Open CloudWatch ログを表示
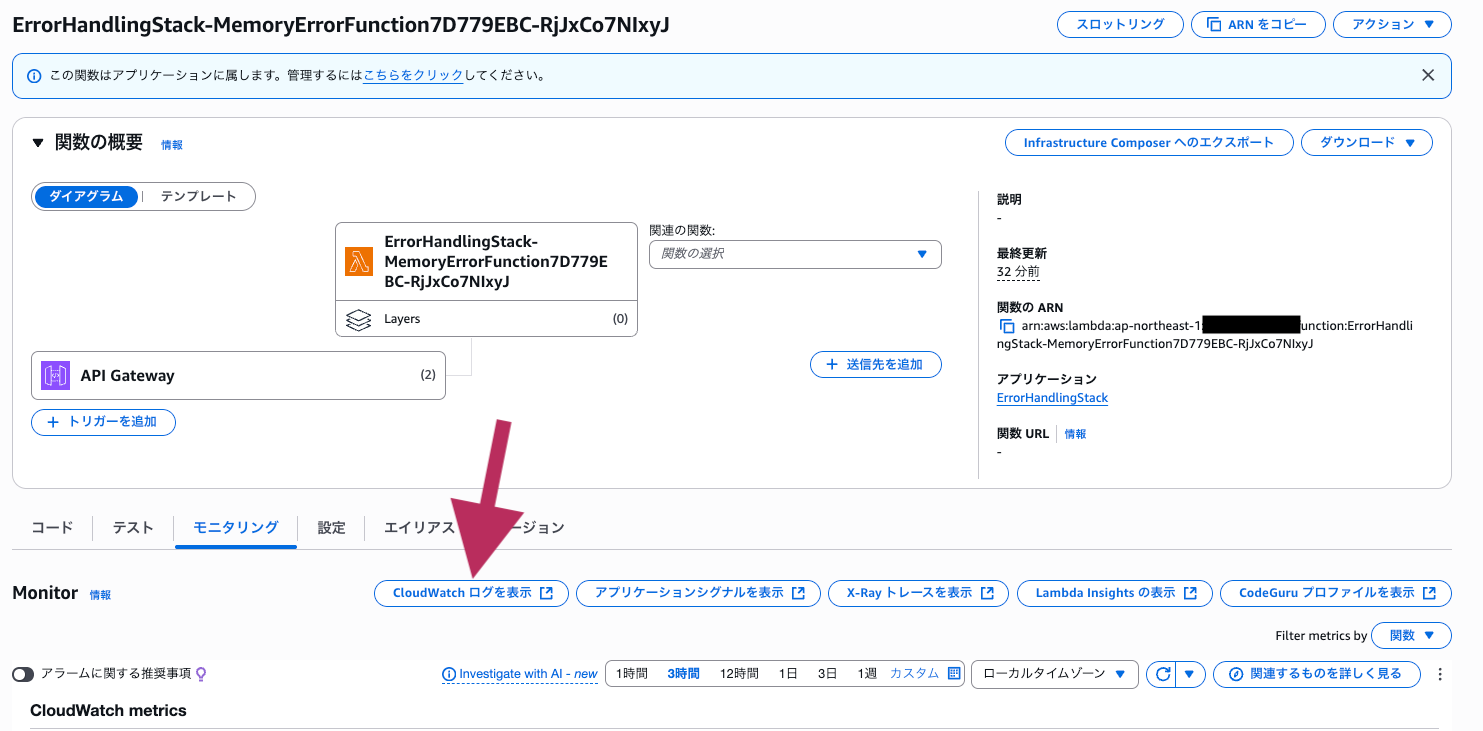1483x731 pixels. pyautogui.click(x=471, y=593)
